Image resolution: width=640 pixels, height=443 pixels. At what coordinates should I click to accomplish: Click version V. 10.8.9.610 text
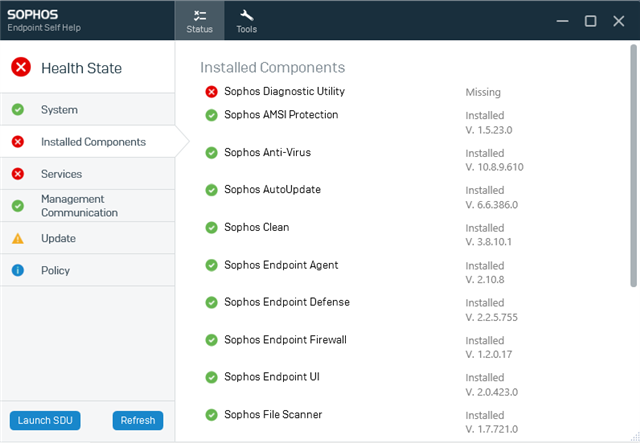[494, 167]
